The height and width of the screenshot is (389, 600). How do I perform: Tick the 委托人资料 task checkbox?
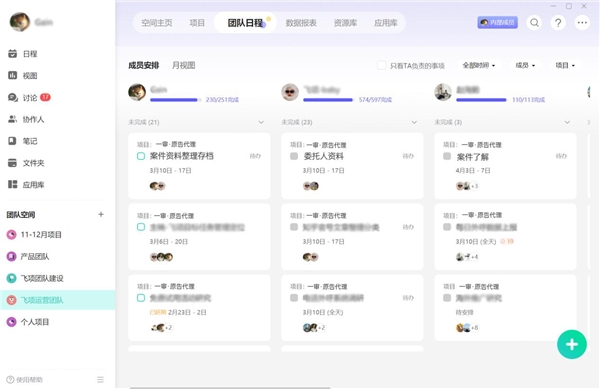pos(294,156)
